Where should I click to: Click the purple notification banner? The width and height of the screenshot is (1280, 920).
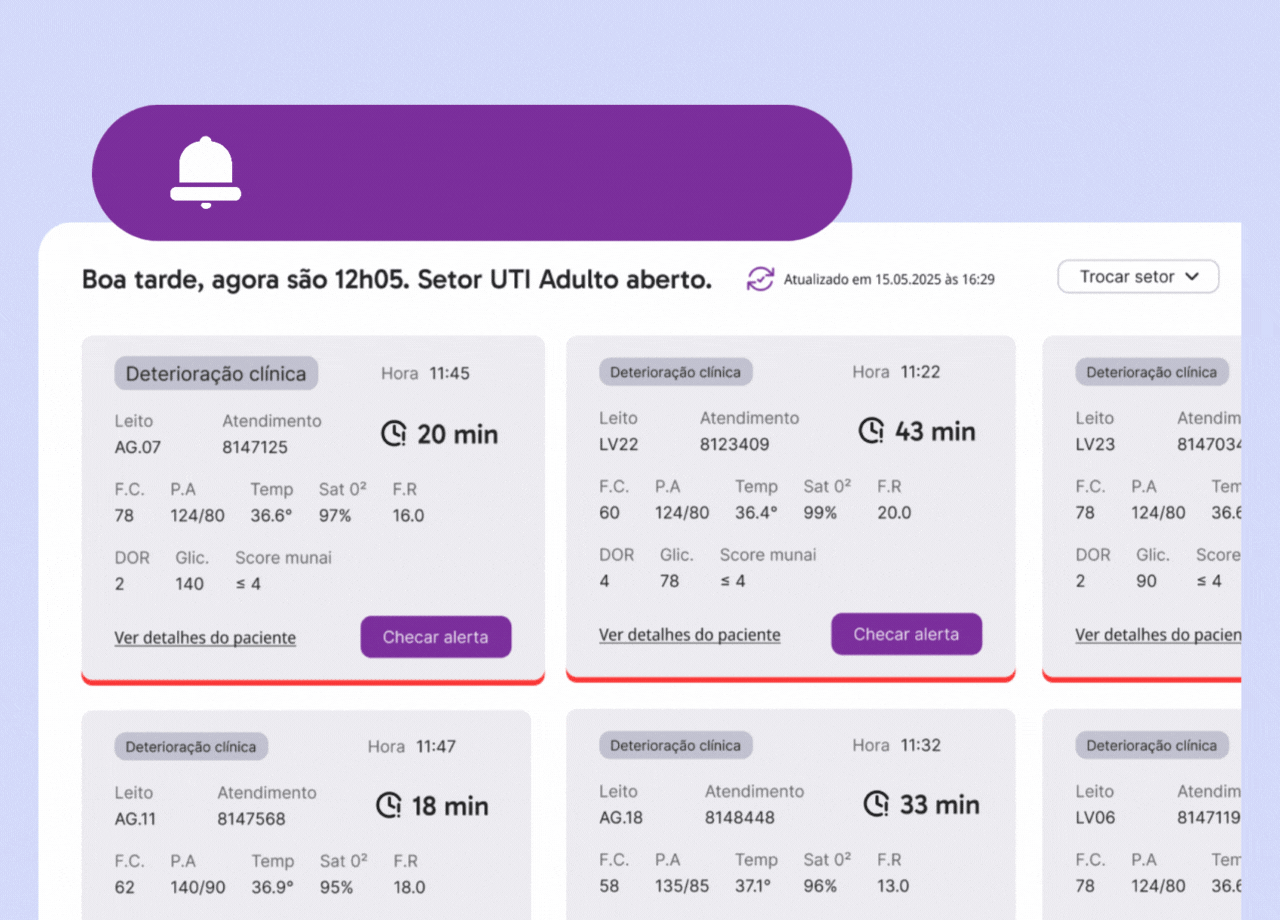(520, 173)
